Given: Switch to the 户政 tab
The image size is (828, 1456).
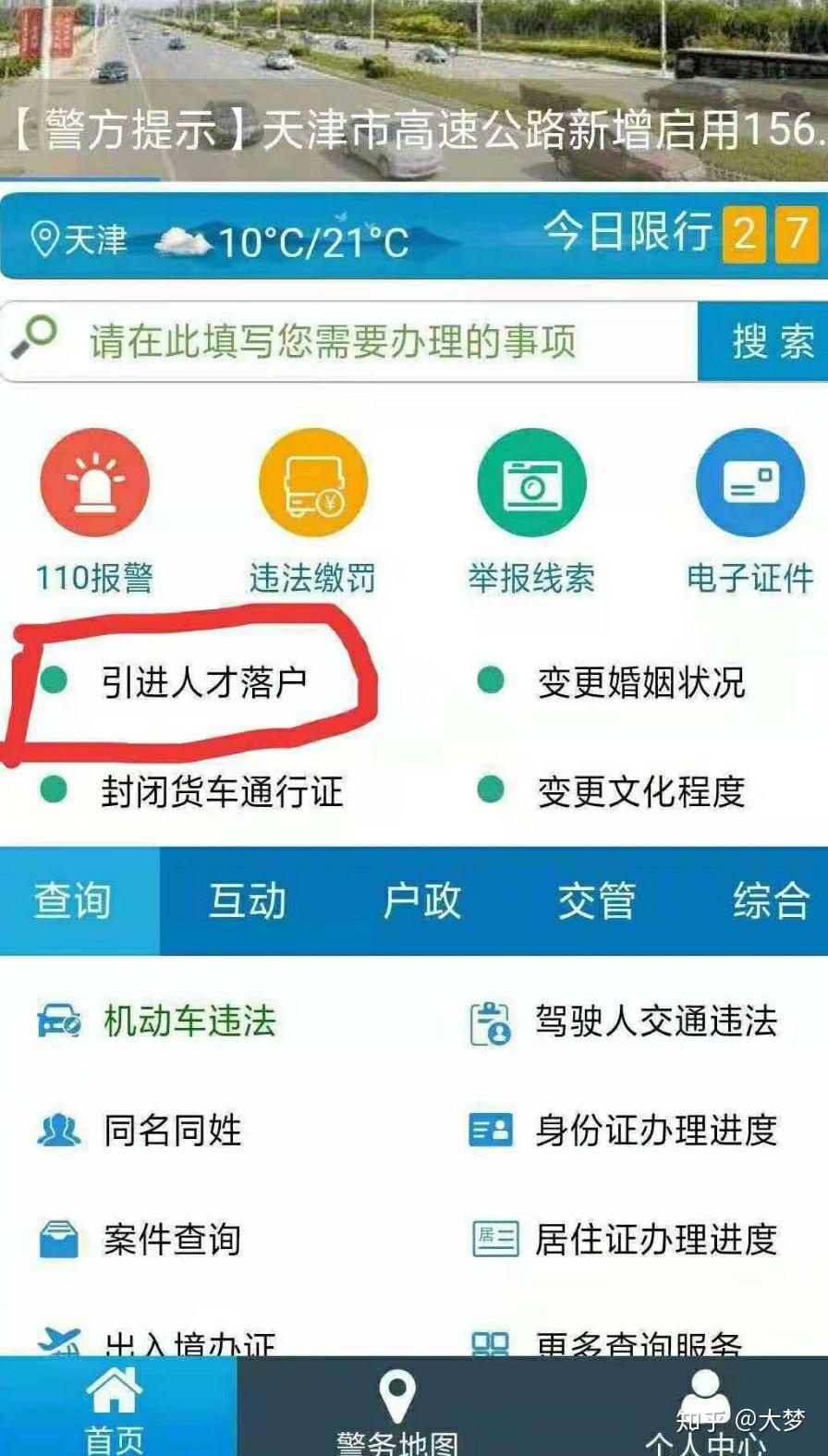Looking at the screenshot, I should coord(421,900).
